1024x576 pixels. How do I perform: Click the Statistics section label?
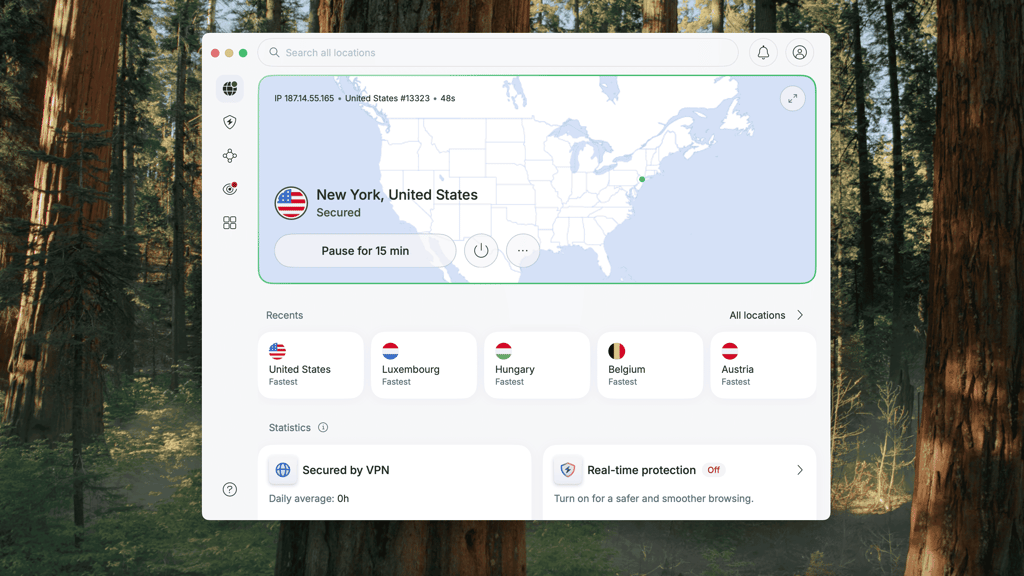(x=289, y=427)
